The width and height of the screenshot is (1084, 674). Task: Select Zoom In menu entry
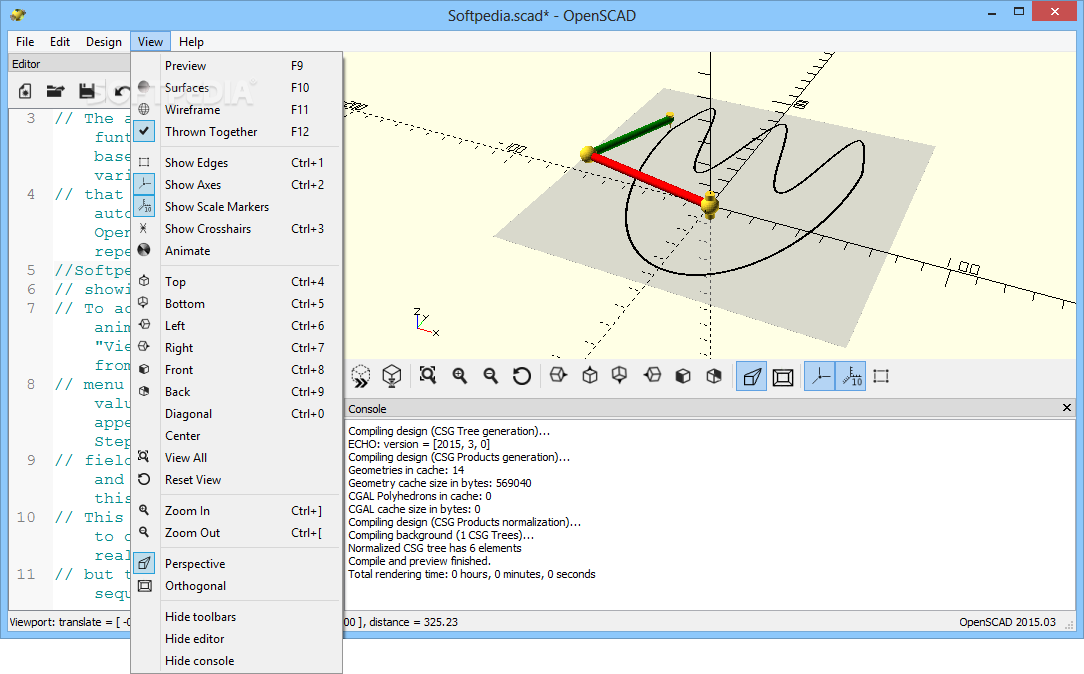click(x=236, y=511)
